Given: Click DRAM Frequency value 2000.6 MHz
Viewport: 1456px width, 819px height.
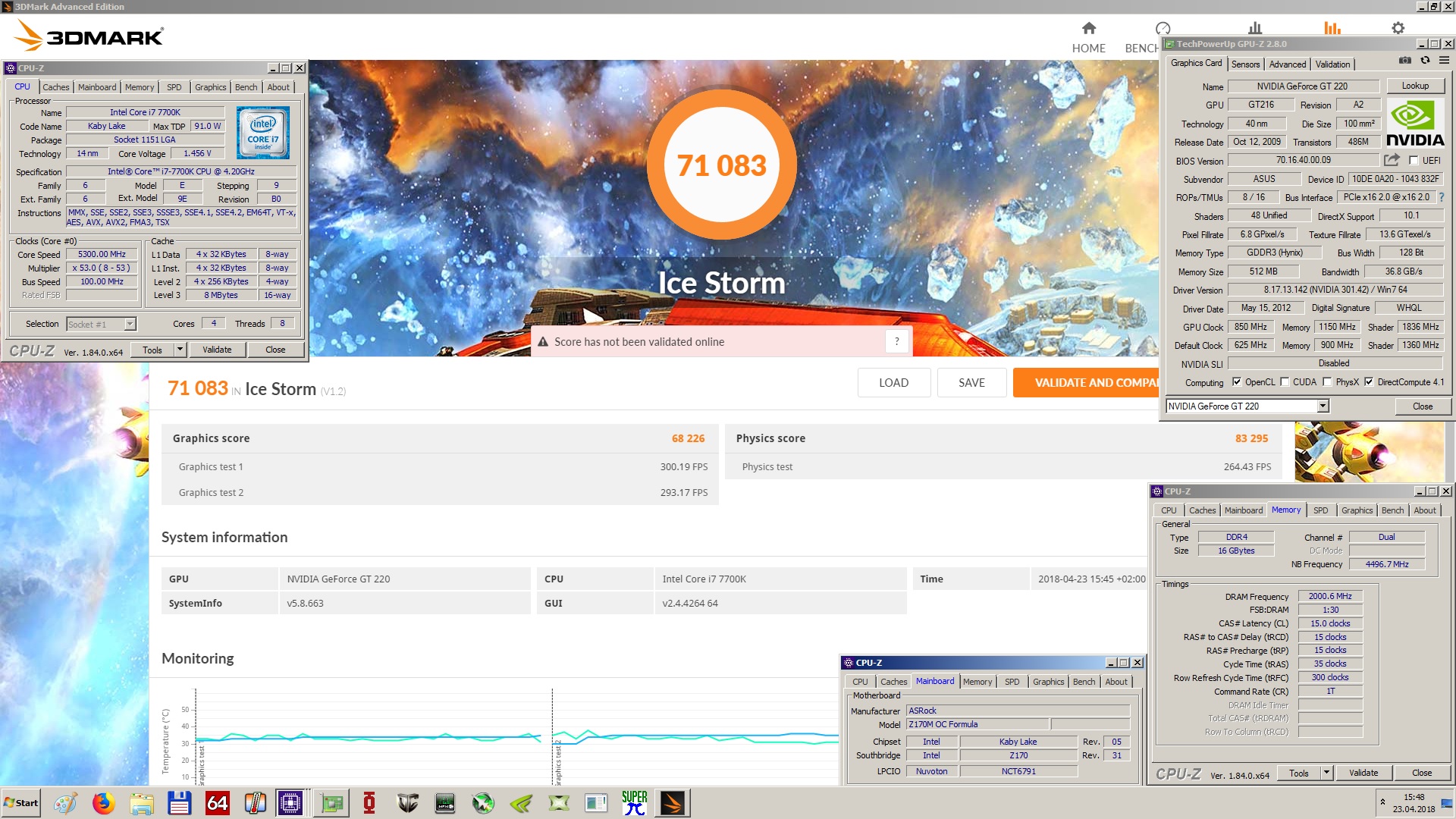Looking at the screenshot, I should pyautogui.click(x=1330, y=596).
